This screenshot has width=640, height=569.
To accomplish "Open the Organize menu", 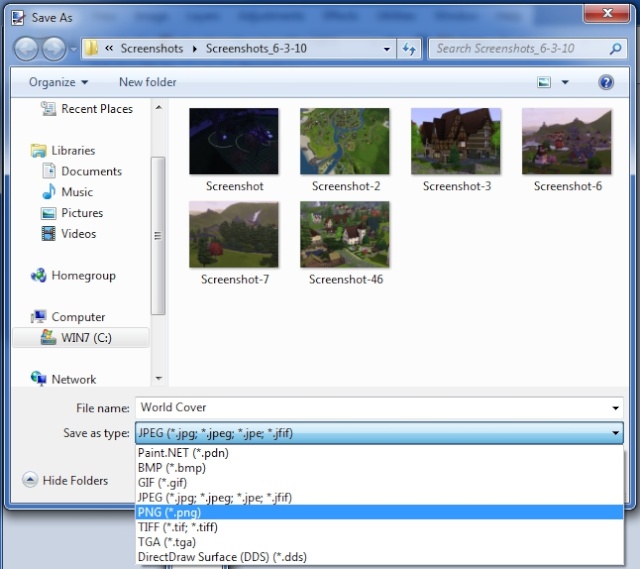I will [x=58, y=82].
